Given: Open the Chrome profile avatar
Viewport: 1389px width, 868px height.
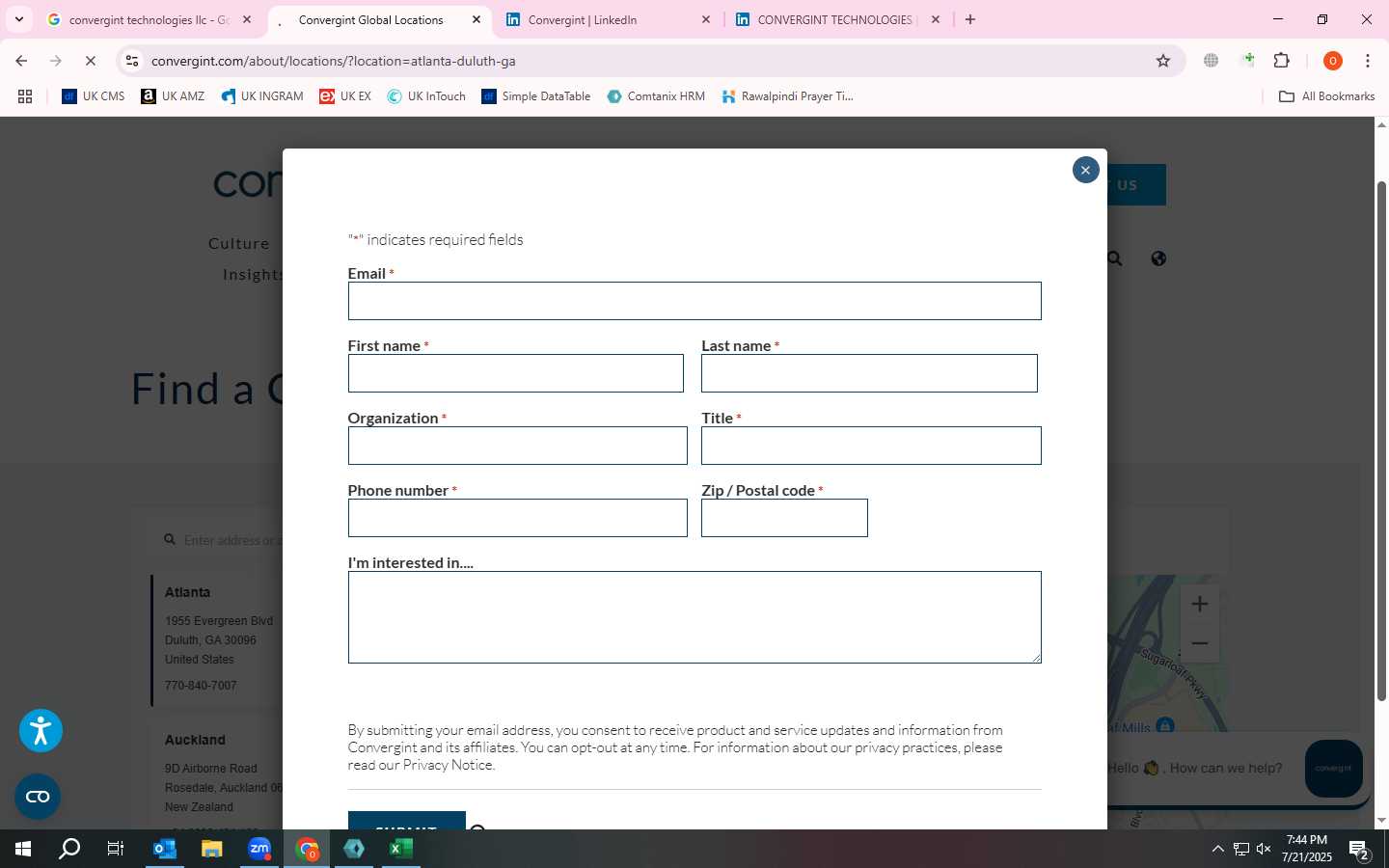Looking at the screenshot, I should (x=1332, y=61).
